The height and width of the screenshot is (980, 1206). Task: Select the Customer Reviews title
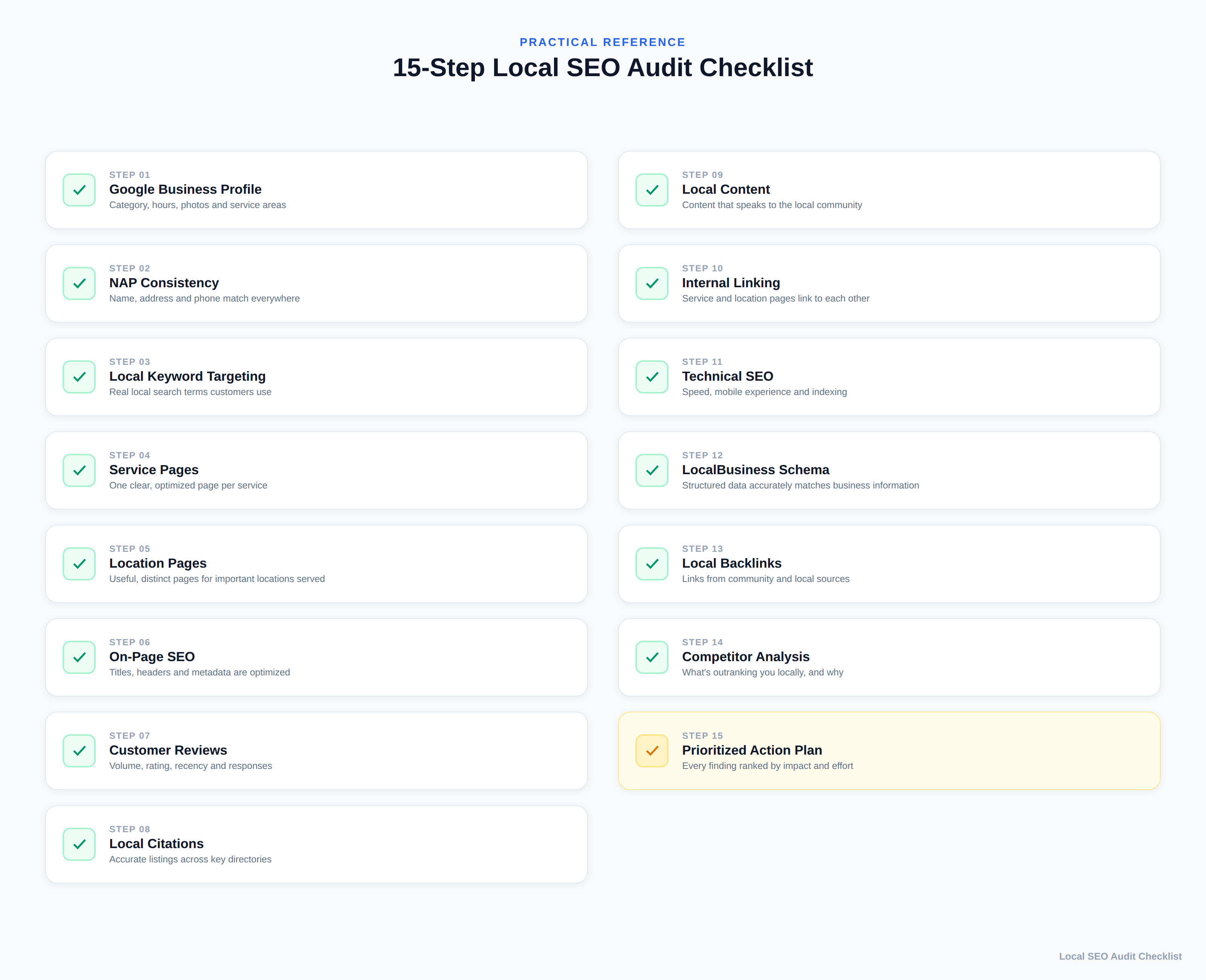[x=168, y=750]
